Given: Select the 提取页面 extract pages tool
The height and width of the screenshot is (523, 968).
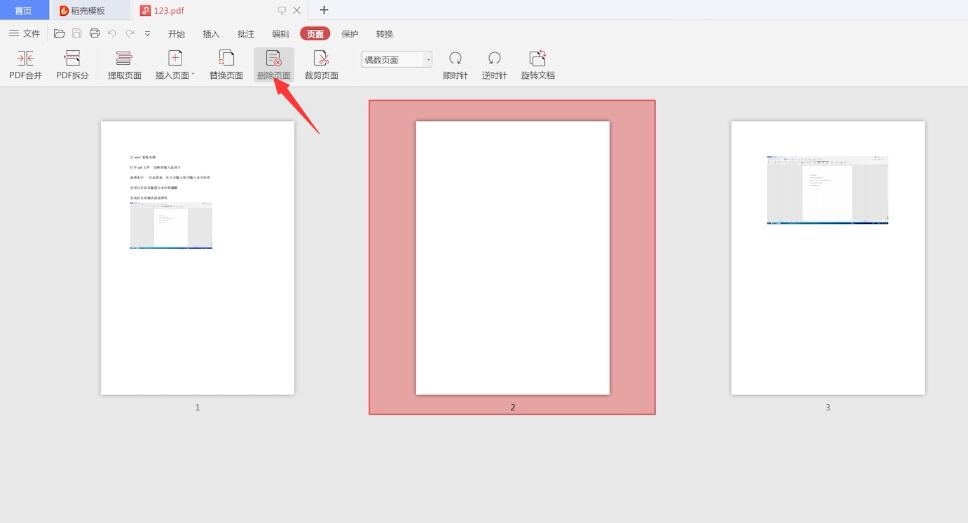Looking at the screenshot, I should [124, 65].
